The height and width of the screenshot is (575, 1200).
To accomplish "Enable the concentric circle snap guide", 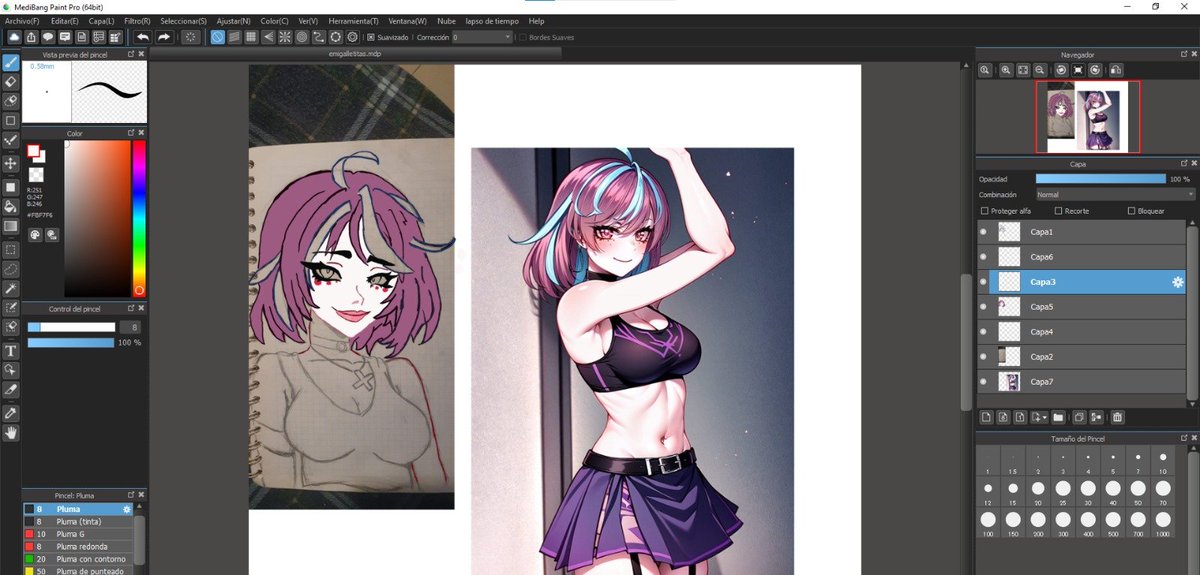I will click(301, 37).
